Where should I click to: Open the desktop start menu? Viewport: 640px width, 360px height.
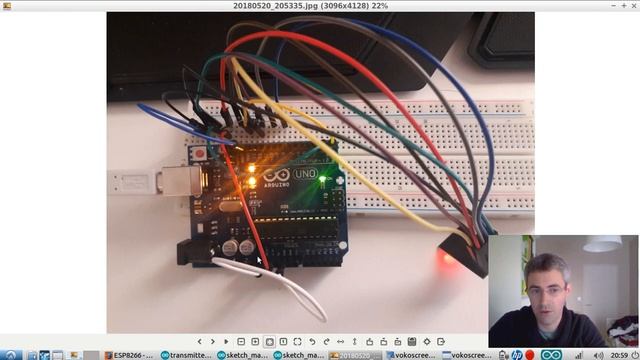tap(11, 355)
